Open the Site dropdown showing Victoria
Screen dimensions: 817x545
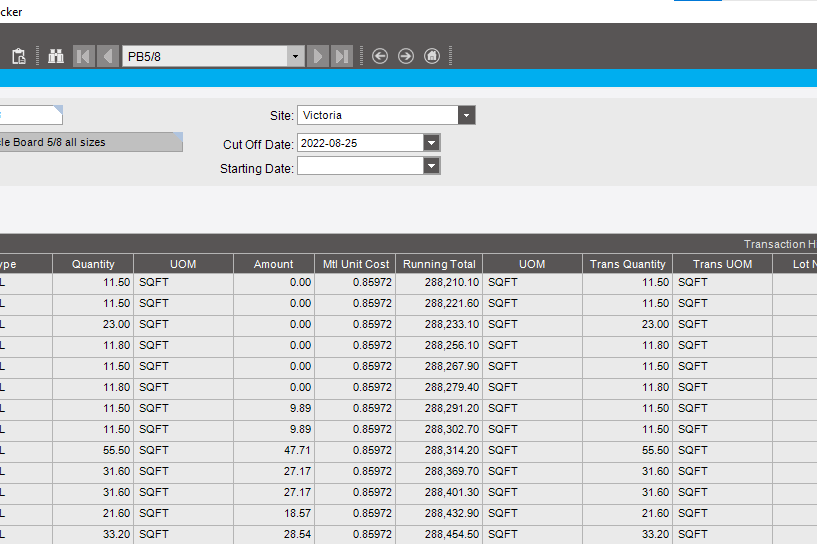(x=466, y=115)
